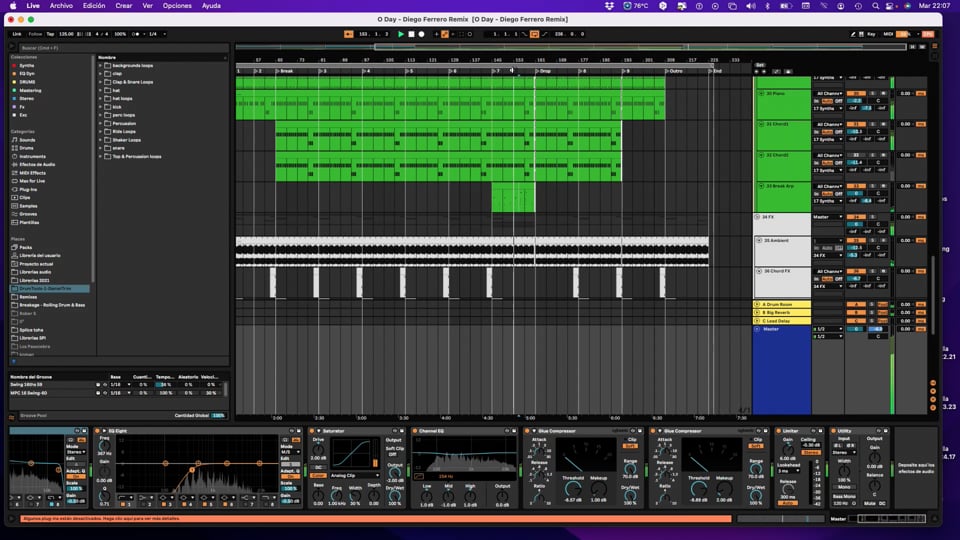
Task: Open the quantization 1/4 dropdown
Action: click(157, 34)
